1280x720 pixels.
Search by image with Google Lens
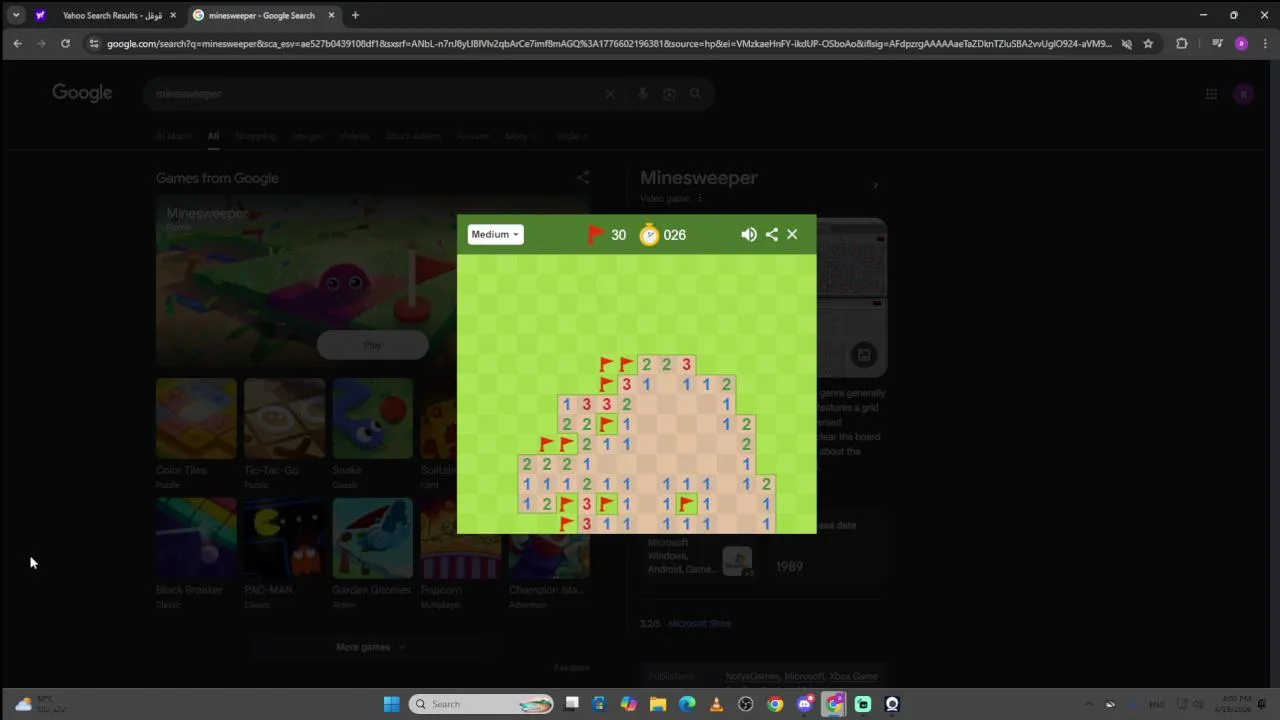pos(669,94)
